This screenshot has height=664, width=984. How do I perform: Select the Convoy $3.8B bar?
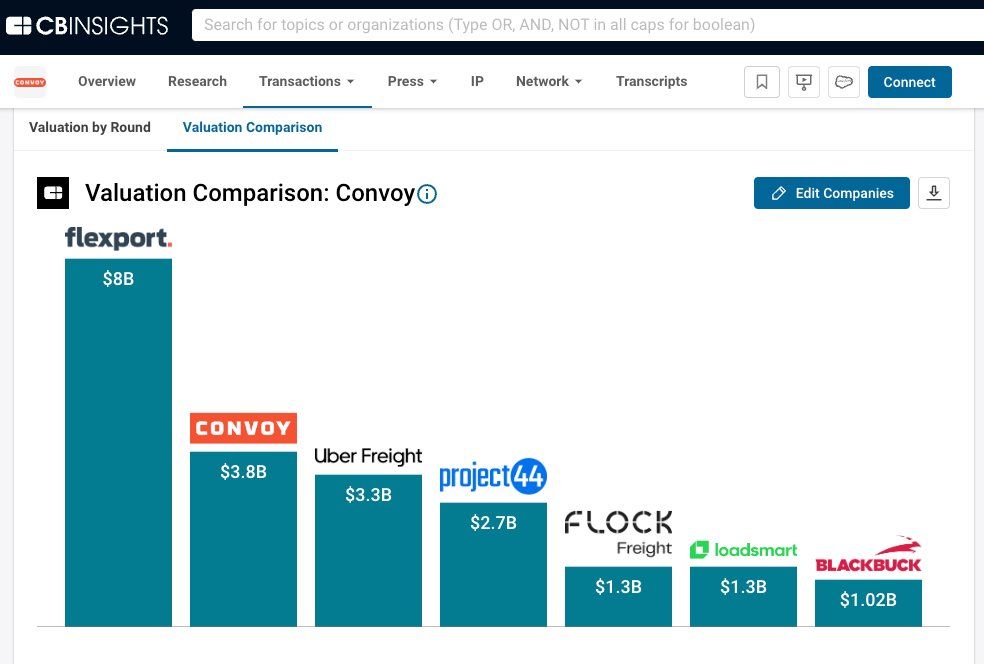243,538
